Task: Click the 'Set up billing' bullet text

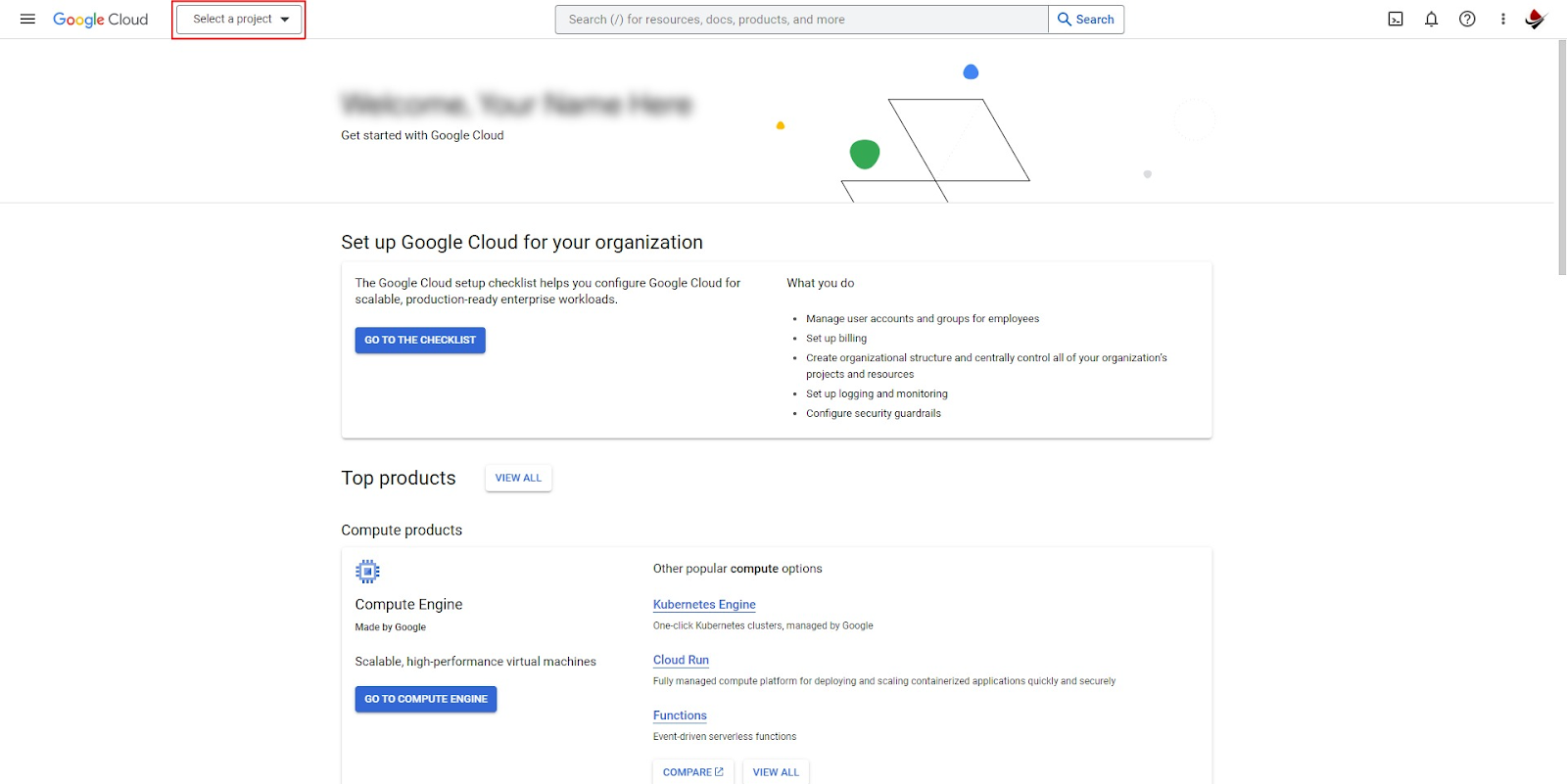Action: (x=836, y=339)
